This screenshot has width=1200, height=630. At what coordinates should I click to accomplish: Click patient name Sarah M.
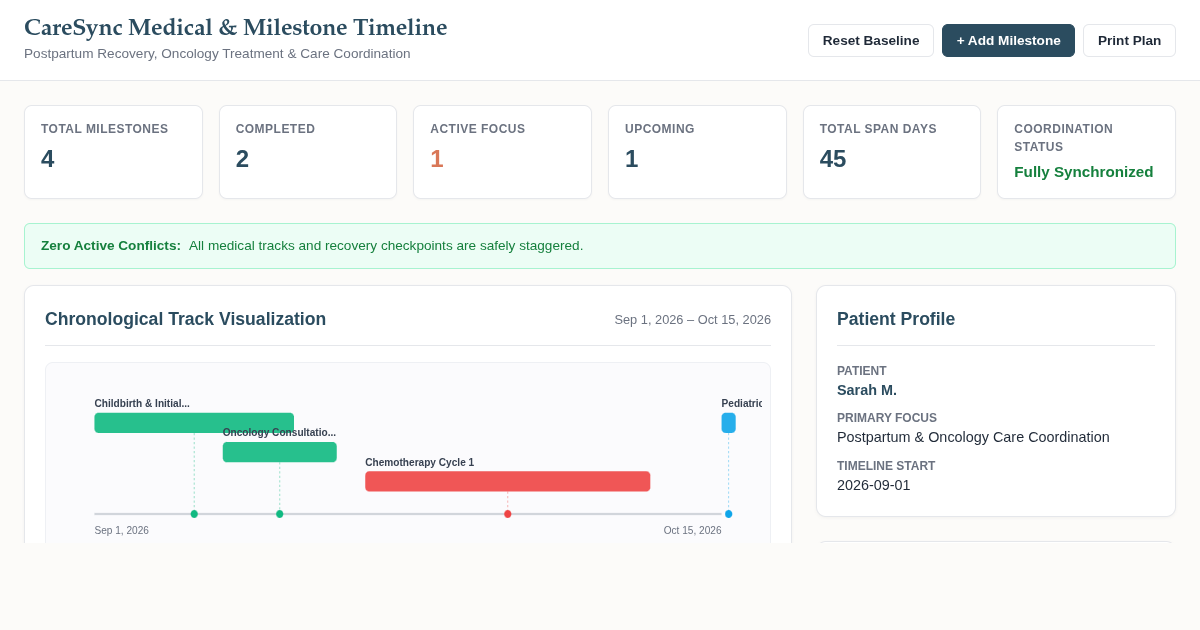coord(867,390)
